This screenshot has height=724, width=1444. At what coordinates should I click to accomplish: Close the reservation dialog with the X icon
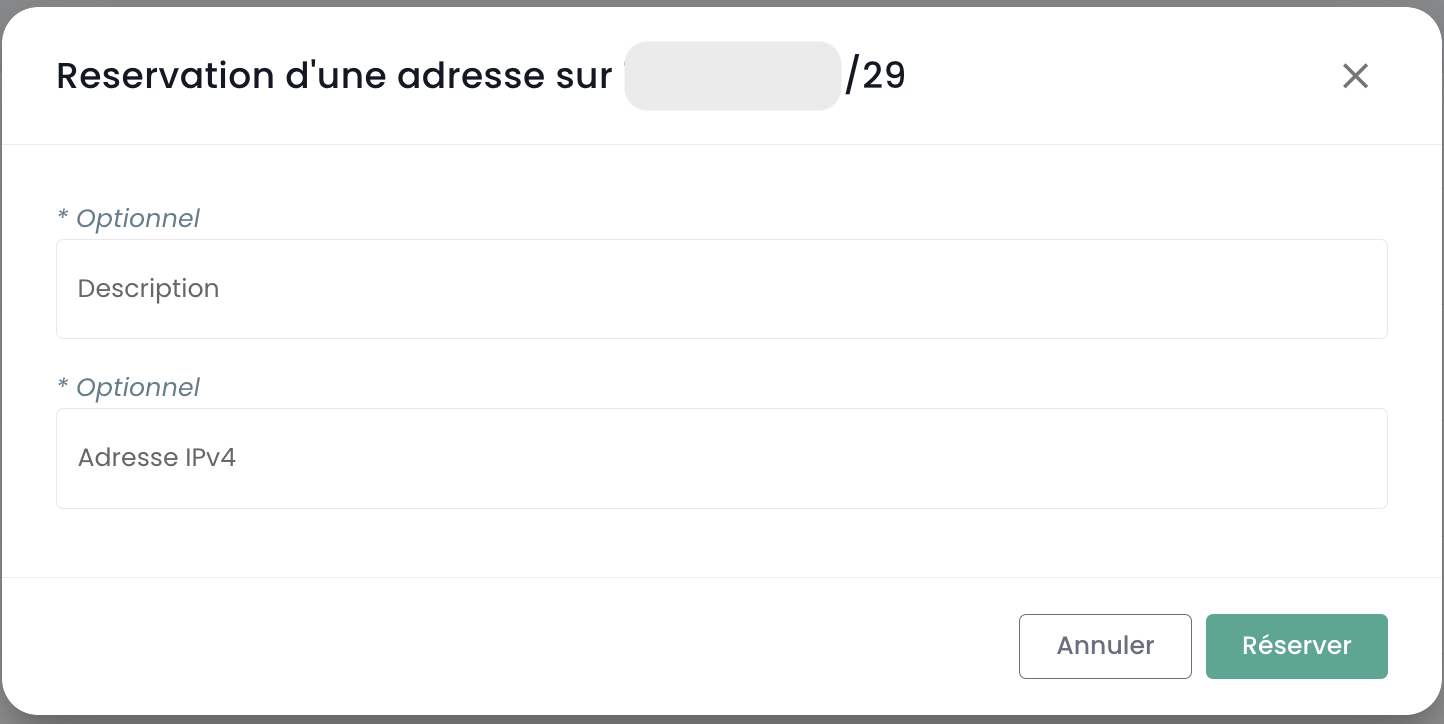click(x=1355, y=76)
